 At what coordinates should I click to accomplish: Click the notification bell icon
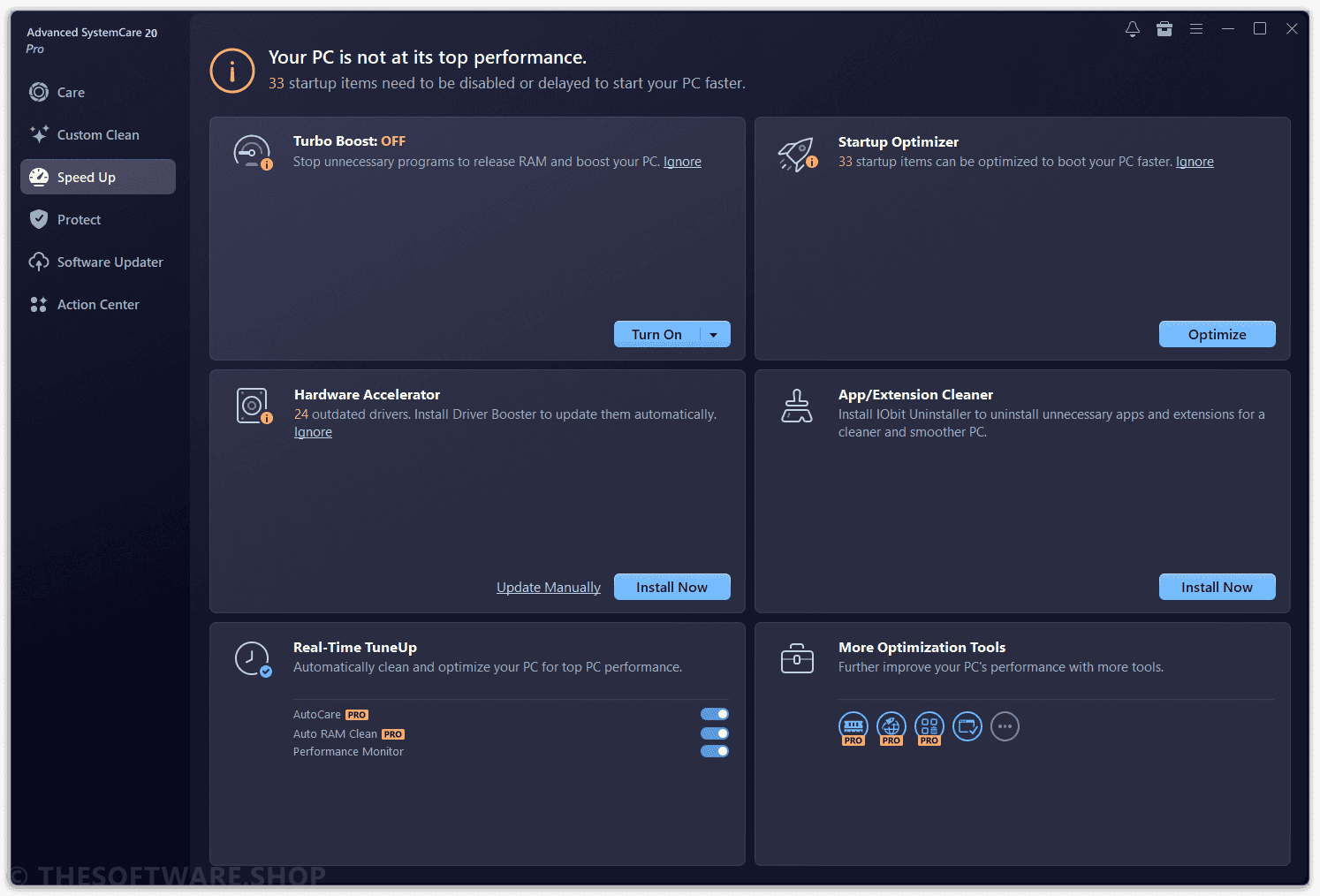(x=1133, y=29)
